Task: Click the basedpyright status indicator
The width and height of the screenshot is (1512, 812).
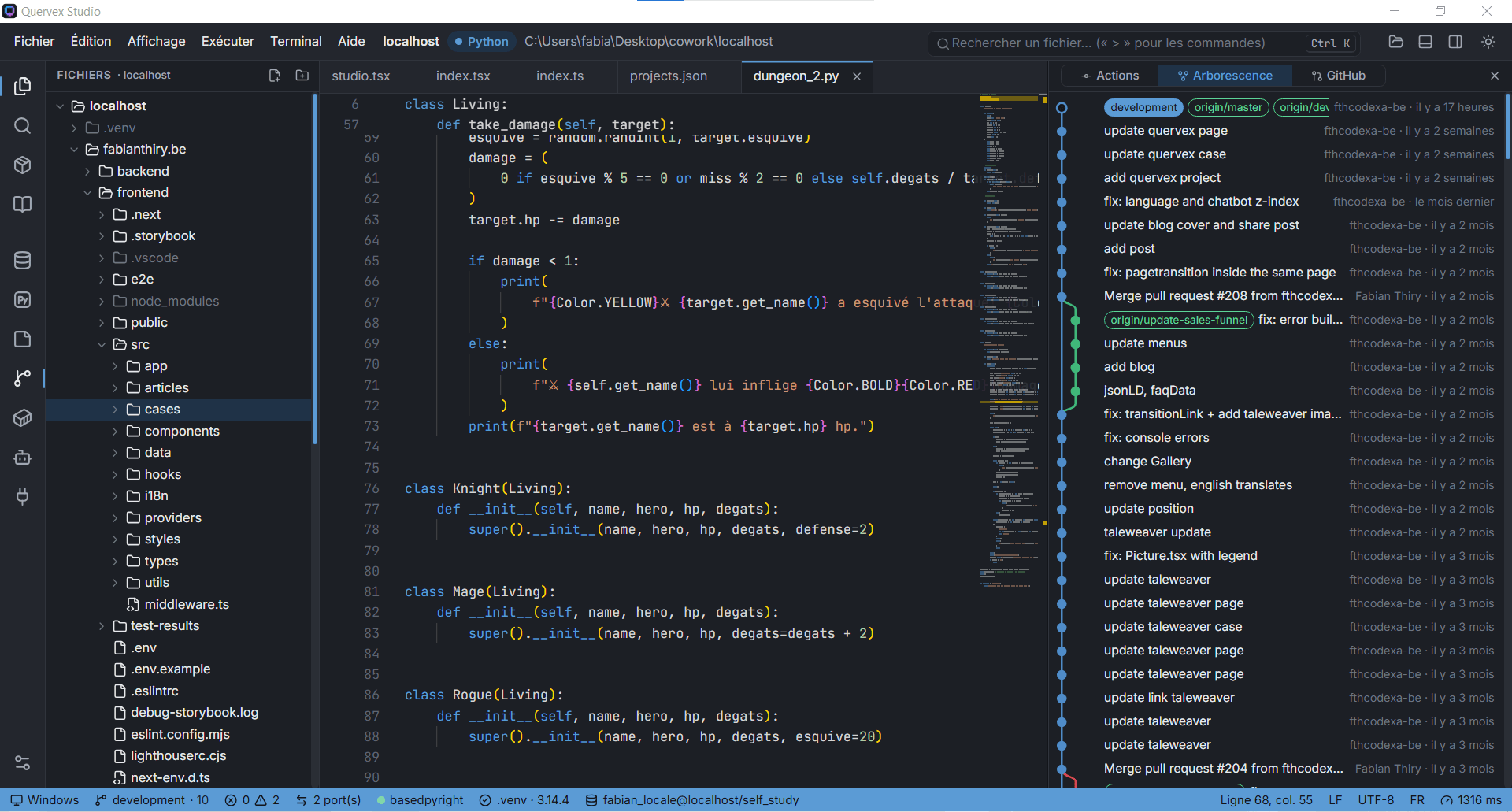Action: 420,800
